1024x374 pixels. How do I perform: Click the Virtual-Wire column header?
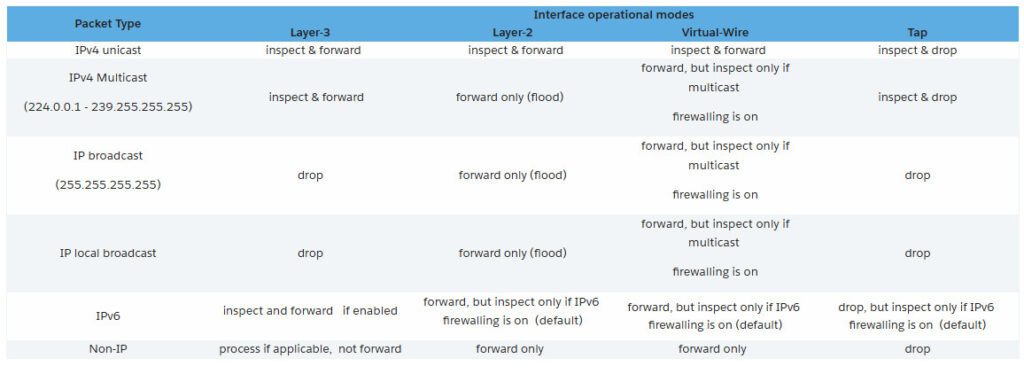tap(712, 33)
